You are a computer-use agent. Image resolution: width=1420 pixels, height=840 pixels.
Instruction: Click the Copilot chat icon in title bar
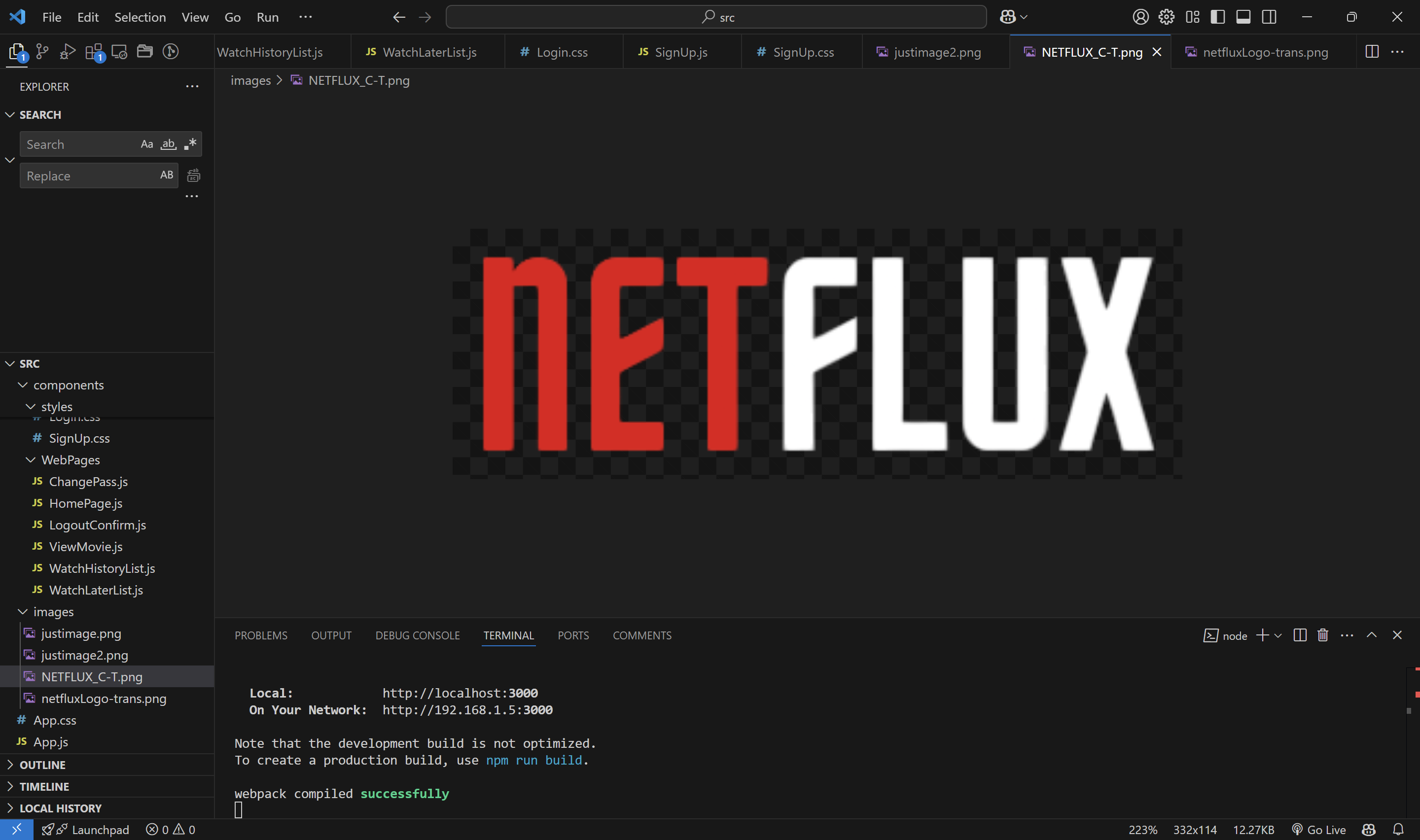pos(1007,17)
